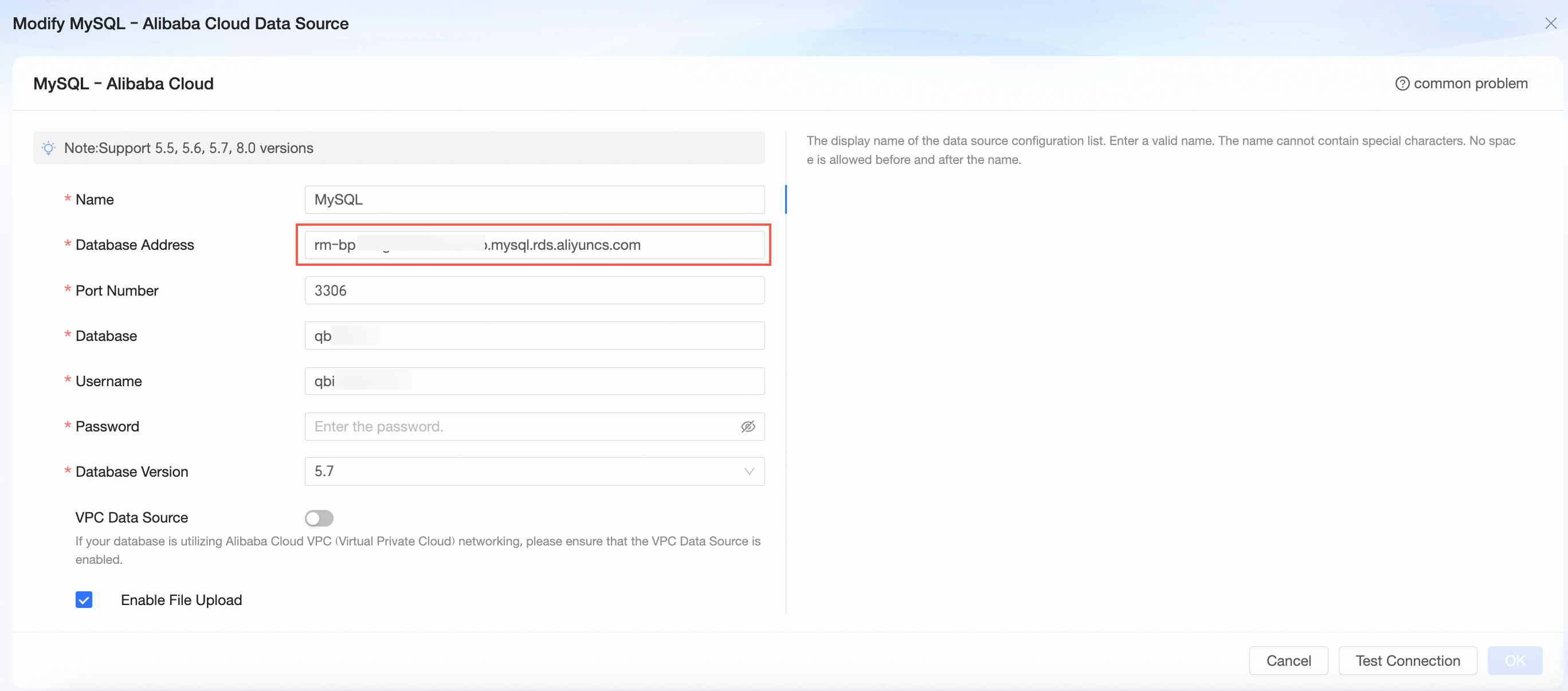The width and height of the screenshot is (1568, 691).
Task: Click the Password label
Action: pyautogui.click(x=107, y=426)
